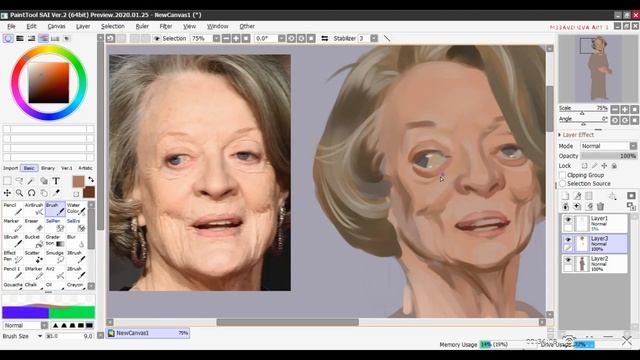Open the rotation angle dropdown

click(x=281, y=38)
